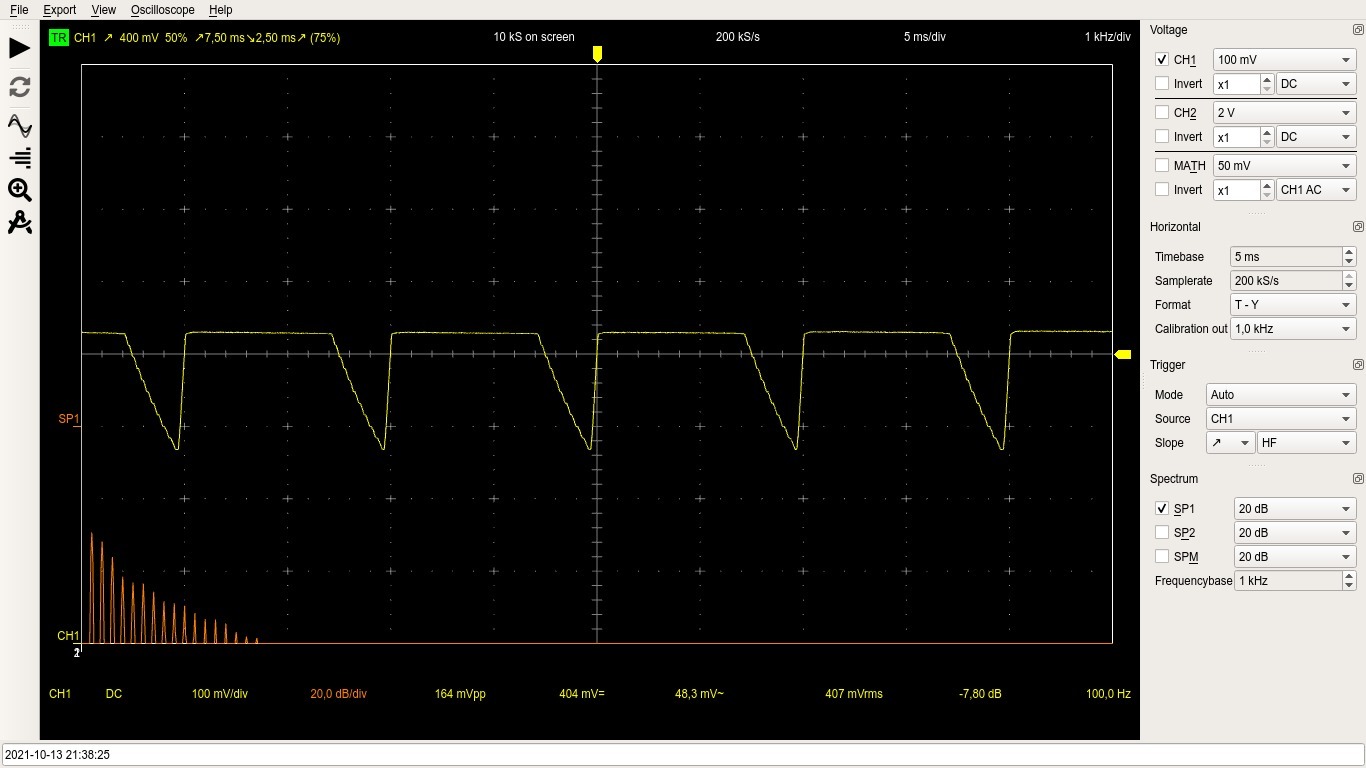This screenshot has width=1366, height=768.
Task: Click the Frequencybase stepper arrows
Action: click(x=1349, y=581)
